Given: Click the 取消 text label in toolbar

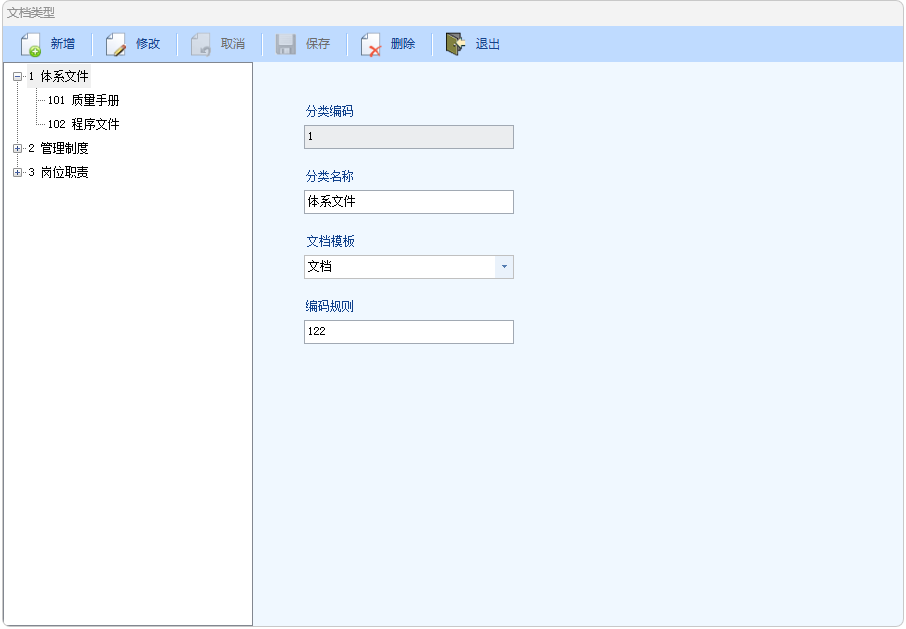Looking at the screenshot, I should tap(233, 44).
